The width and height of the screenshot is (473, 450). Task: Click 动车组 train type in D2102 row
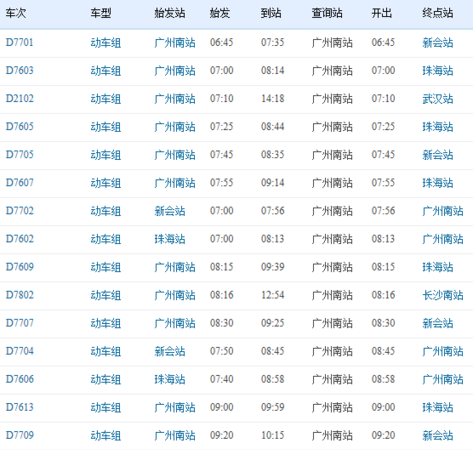(x=106, y=99)
